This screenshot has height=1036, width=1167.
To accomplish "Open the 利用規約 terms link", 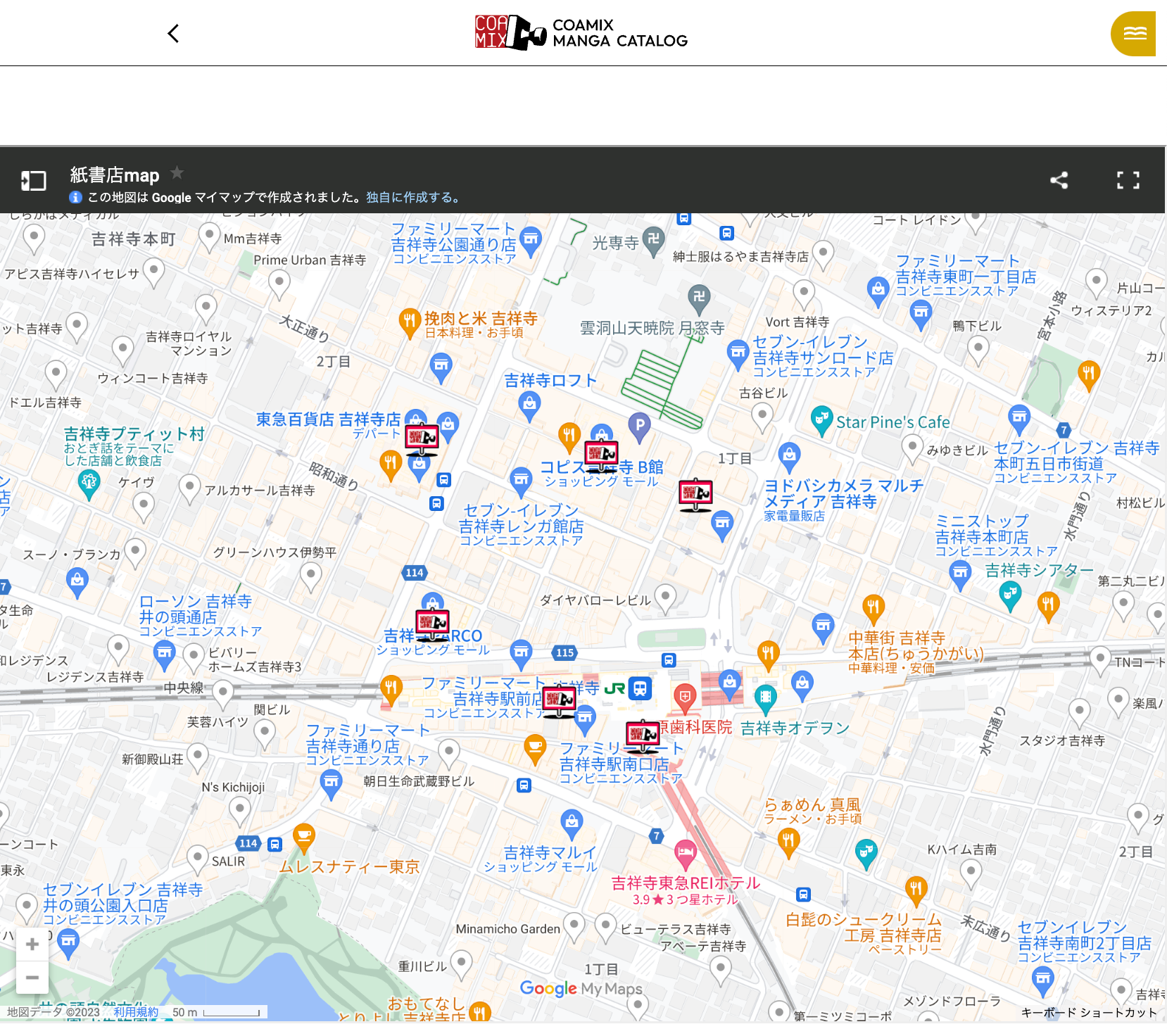I will coord(136,1012).
